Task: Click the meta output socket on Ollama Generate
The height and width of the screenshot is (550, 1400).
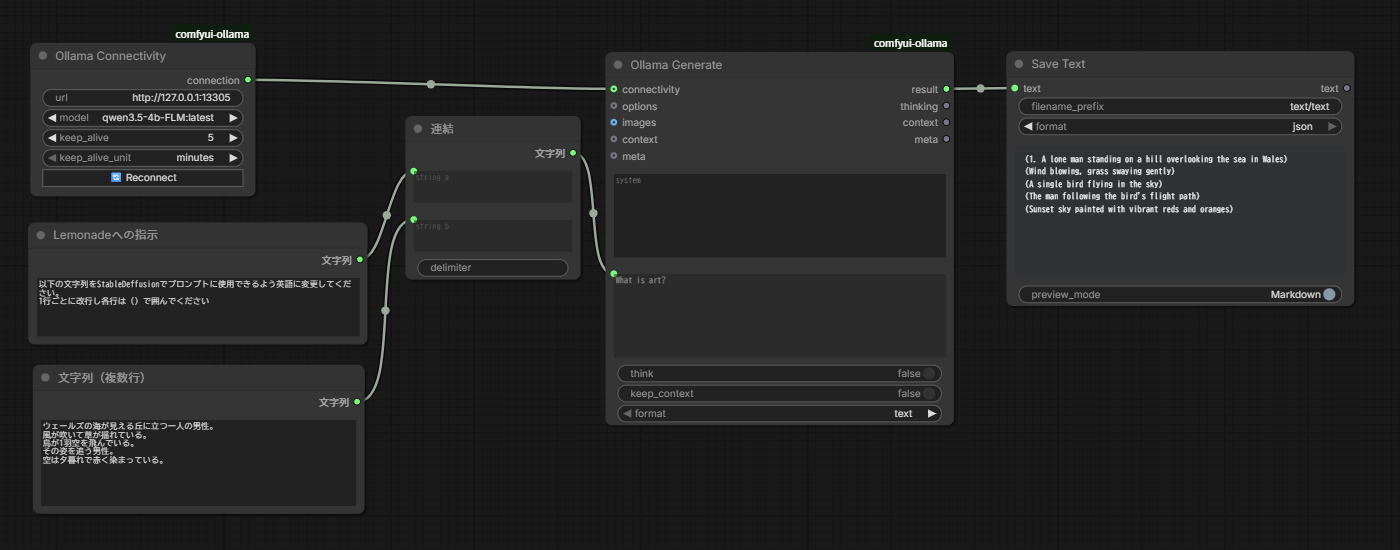Action: (x=946, y=139)
